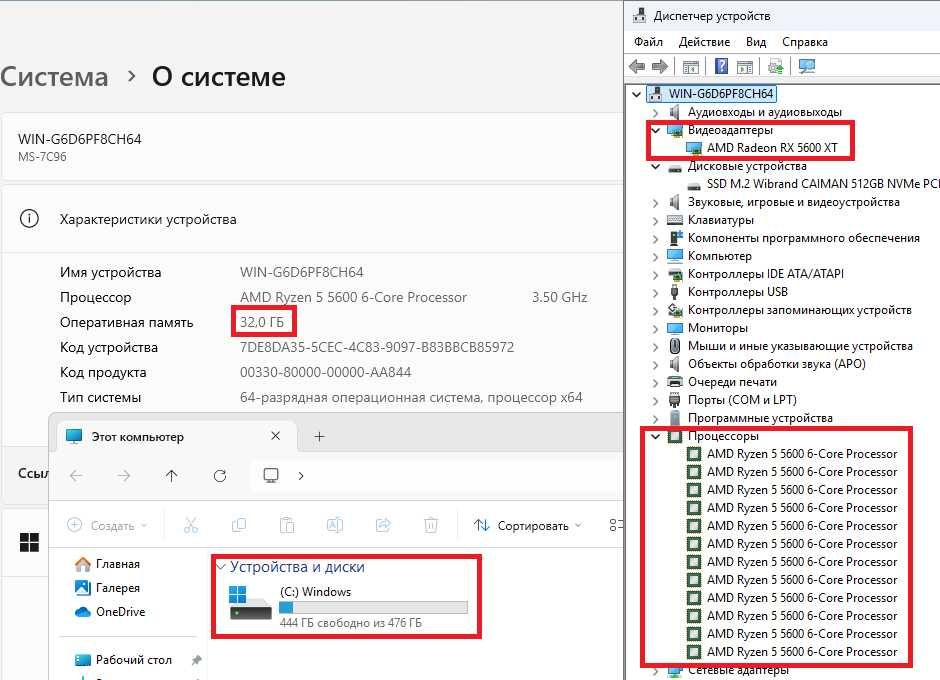
Task: Click the Очереди печати printer icon
Action: pyautogui.click(x=675, y=382)
